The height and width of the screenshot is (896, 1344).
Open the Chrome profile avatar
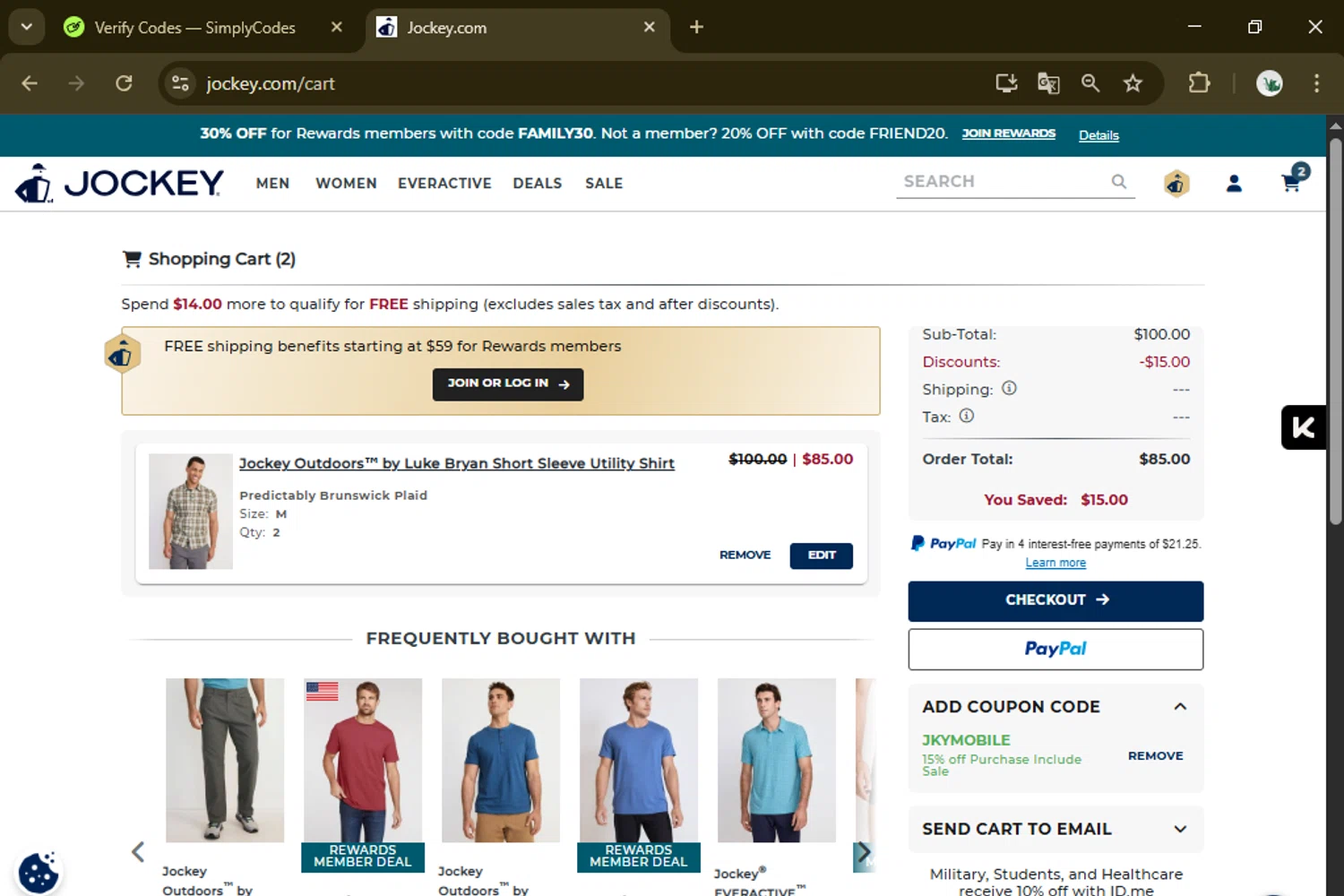(x=1269, y=83)
